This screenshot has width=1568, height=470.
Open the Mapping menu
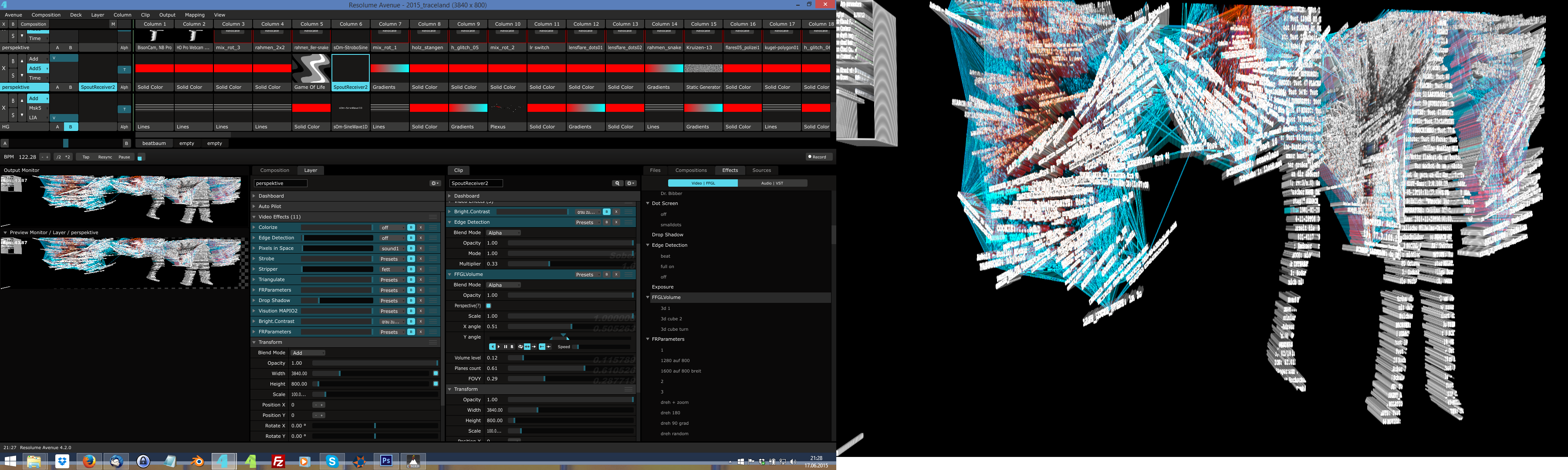194,15
